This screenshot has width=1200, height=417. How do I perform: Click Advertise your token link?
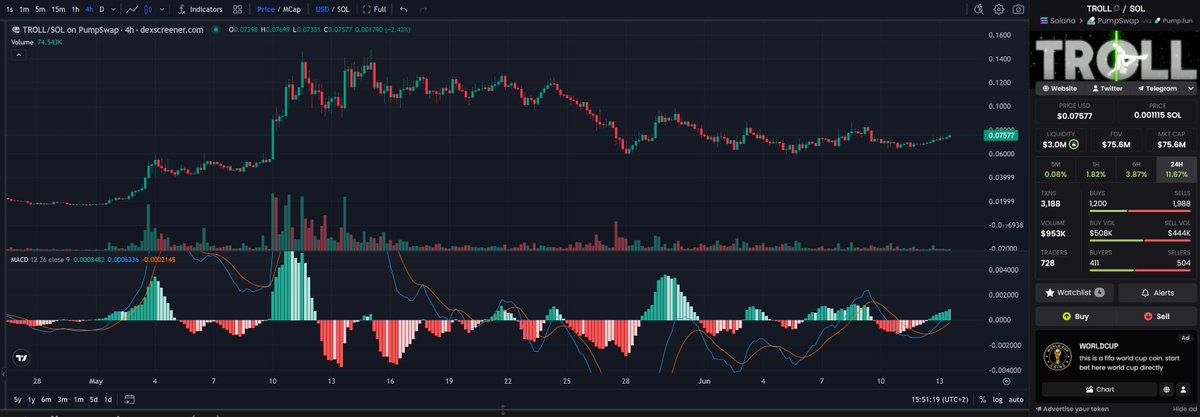click(1072, 410)
